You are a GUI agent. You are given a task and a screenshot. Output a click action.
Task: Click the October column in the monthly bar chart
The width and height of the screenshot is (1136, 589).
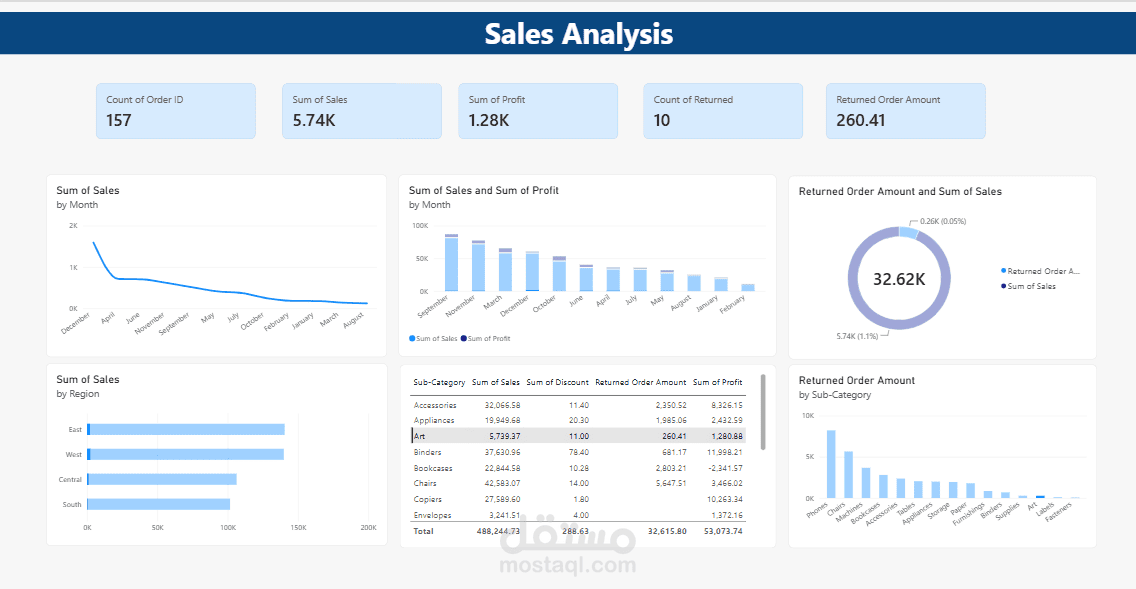pyautogui.click(x=559, y=274)
